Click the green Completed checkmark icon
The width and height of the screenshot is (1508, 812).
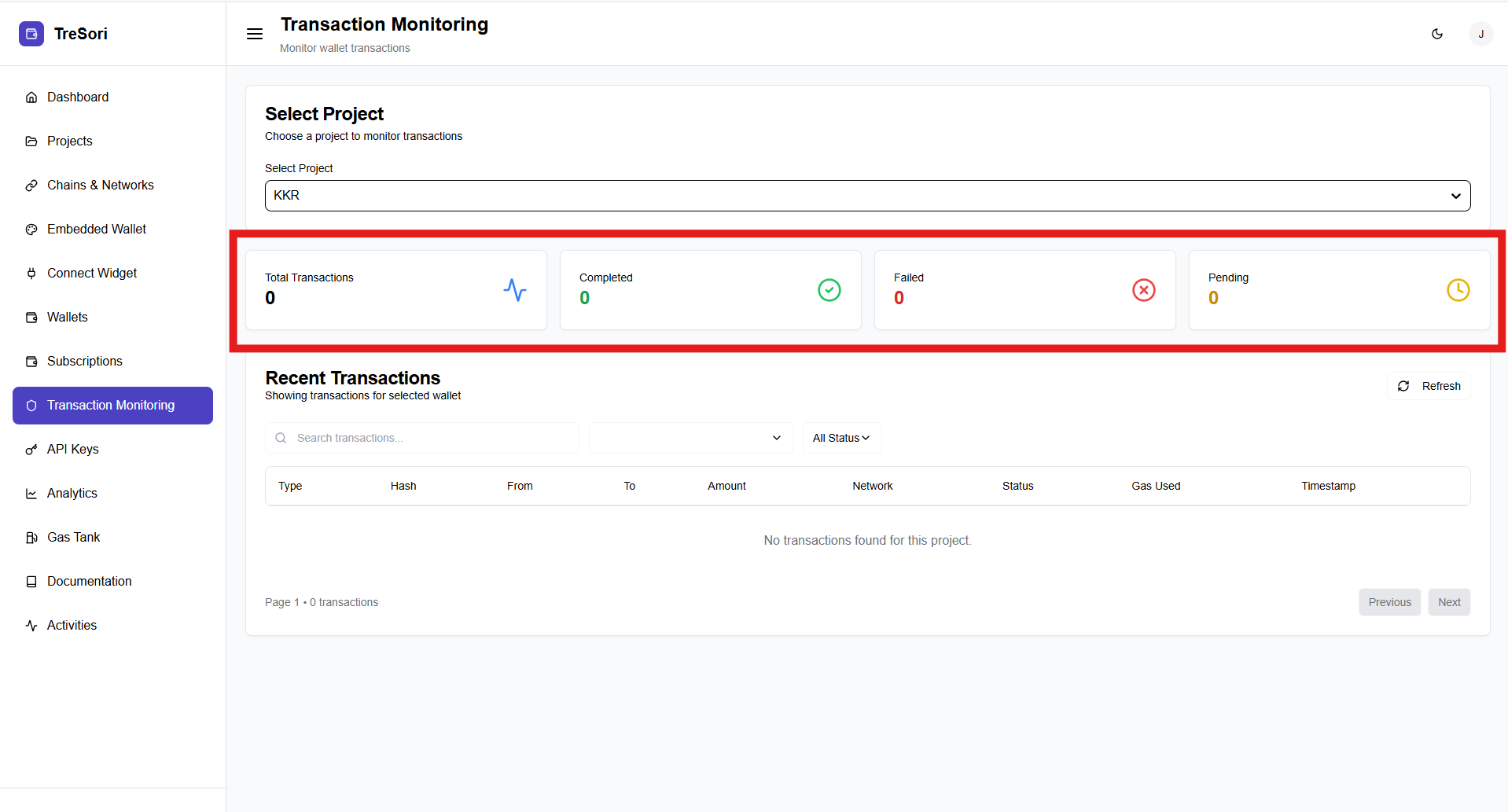829,290
